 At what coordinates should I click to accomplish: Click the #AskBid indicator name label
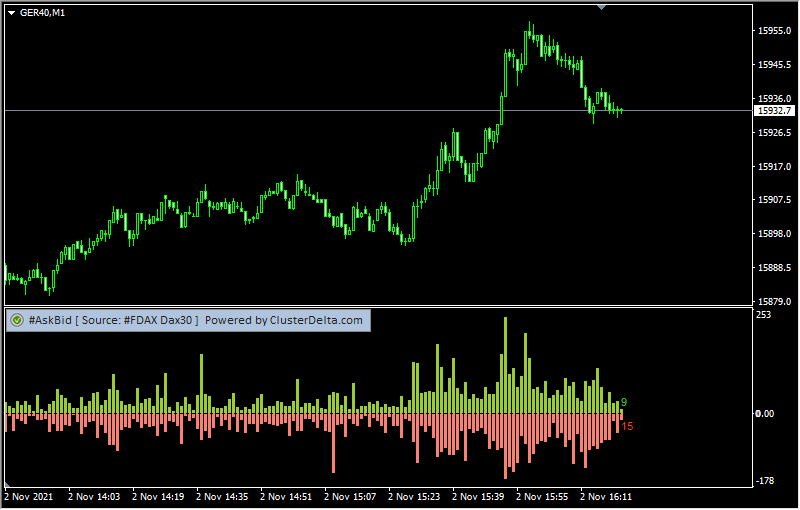coord(48,320)
